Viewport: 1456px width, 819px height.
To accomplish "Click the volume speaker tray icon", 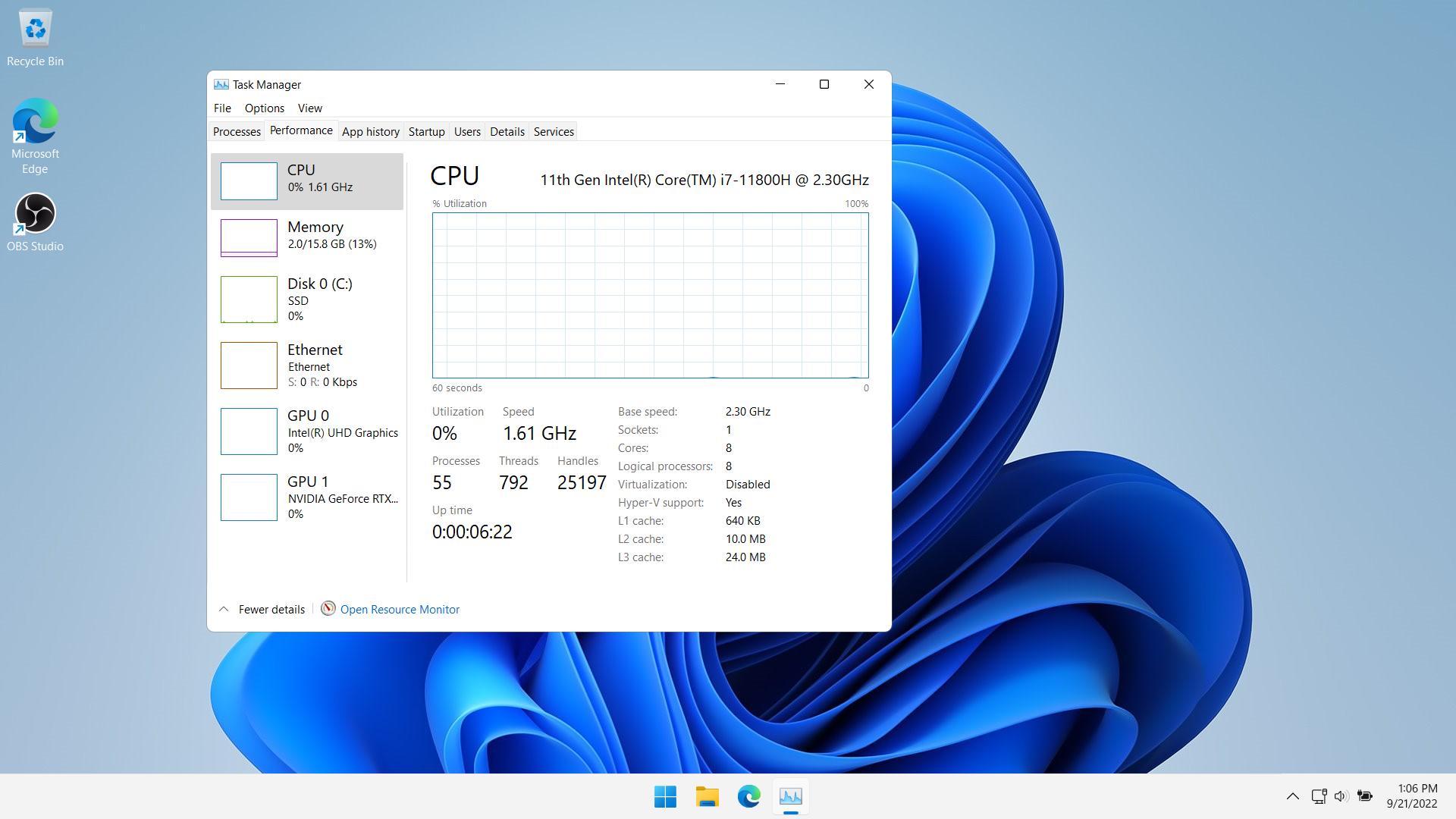I will 1341,796.
